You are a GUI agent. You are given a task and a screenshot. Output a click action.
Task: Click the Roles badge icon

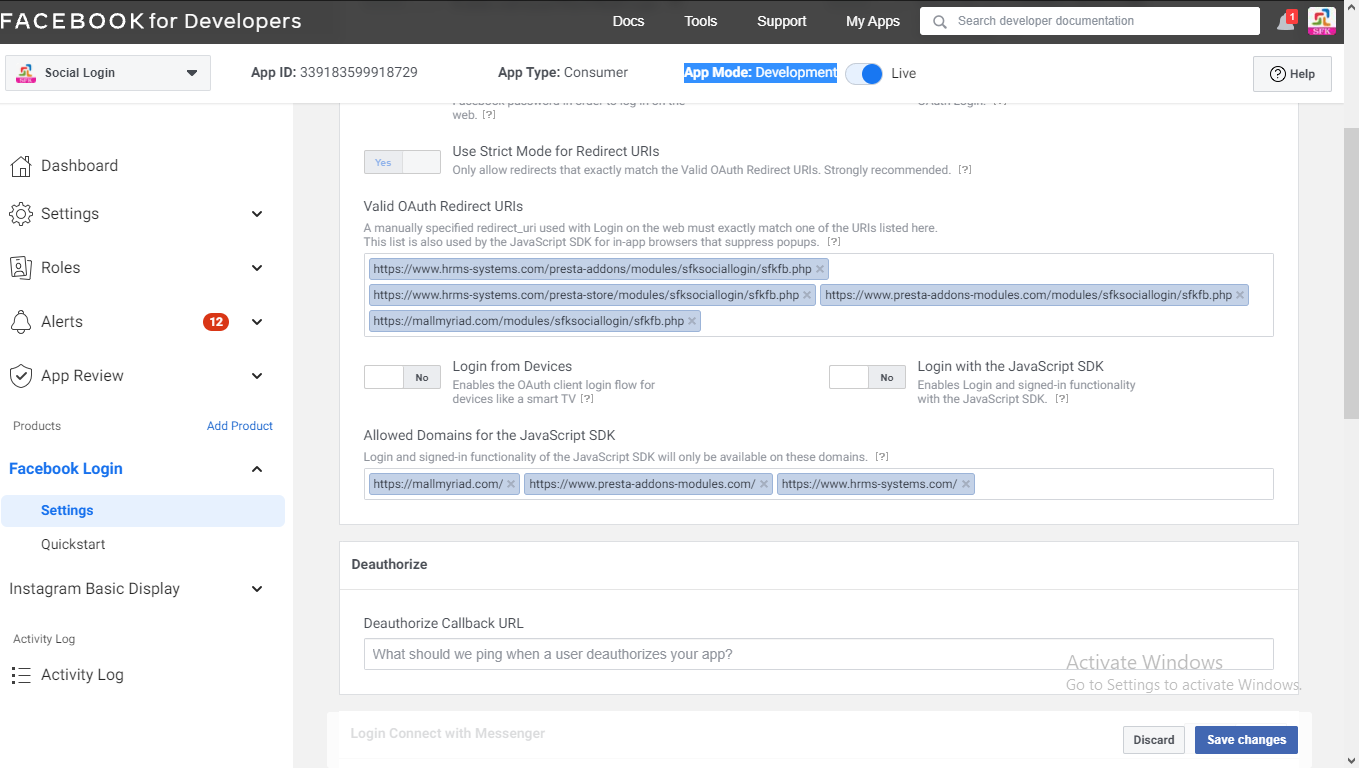tap(21, 268)
